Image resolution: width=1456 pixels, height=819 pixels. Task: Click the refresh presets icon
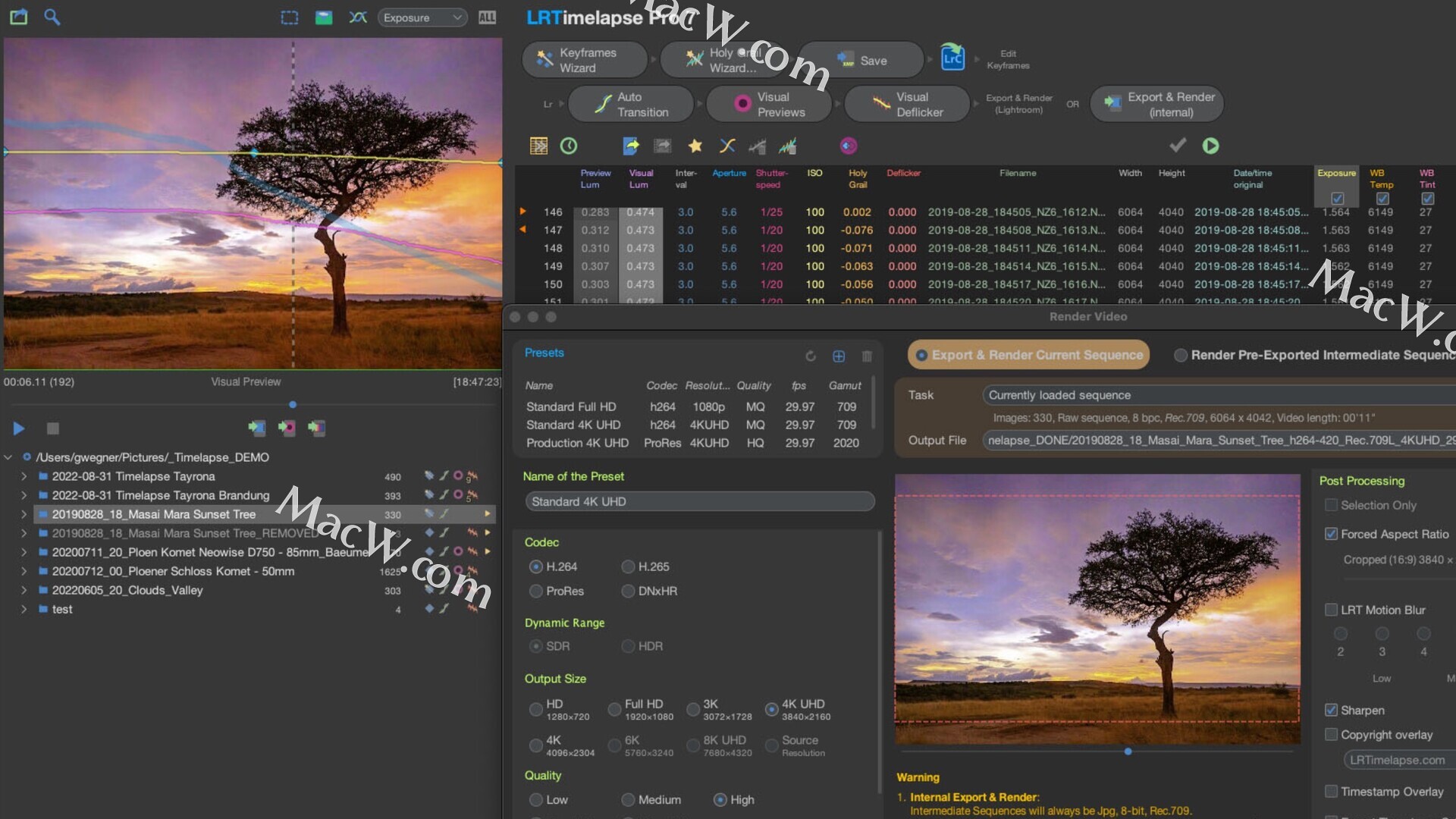coord(811,356)
